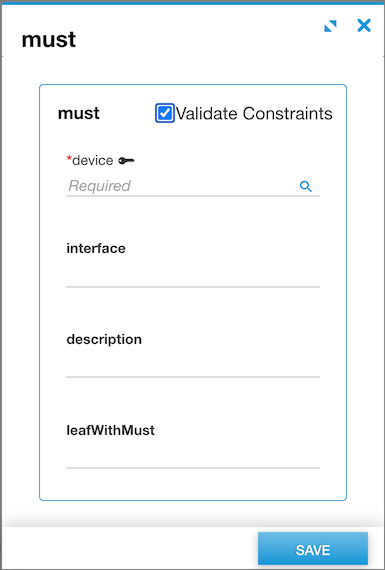Click the key icon next to device
The image size is (385, 570).
(126, 160)
